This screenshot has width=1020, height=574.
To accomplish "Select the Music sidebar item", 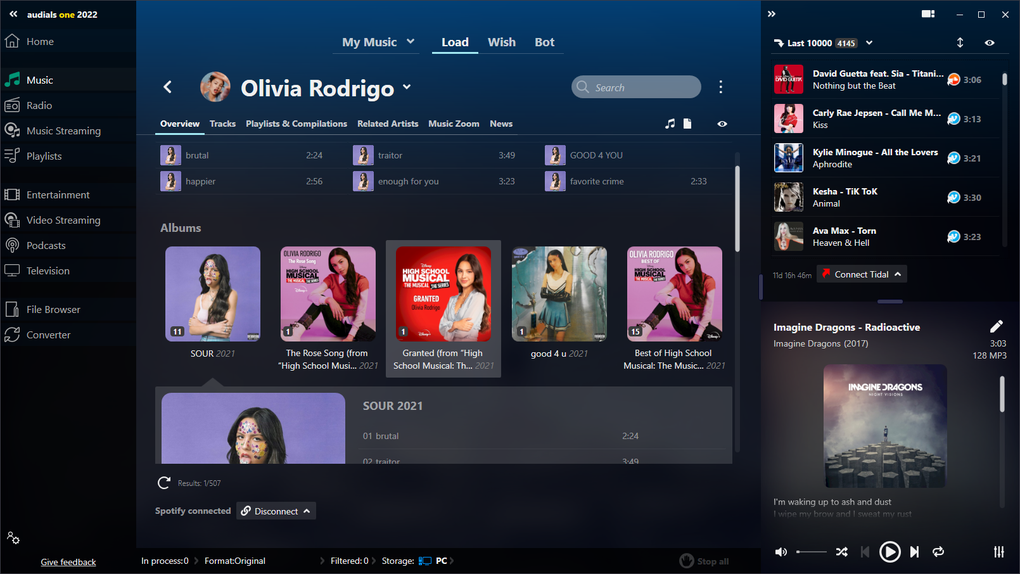I will click(x=40, y=80).
